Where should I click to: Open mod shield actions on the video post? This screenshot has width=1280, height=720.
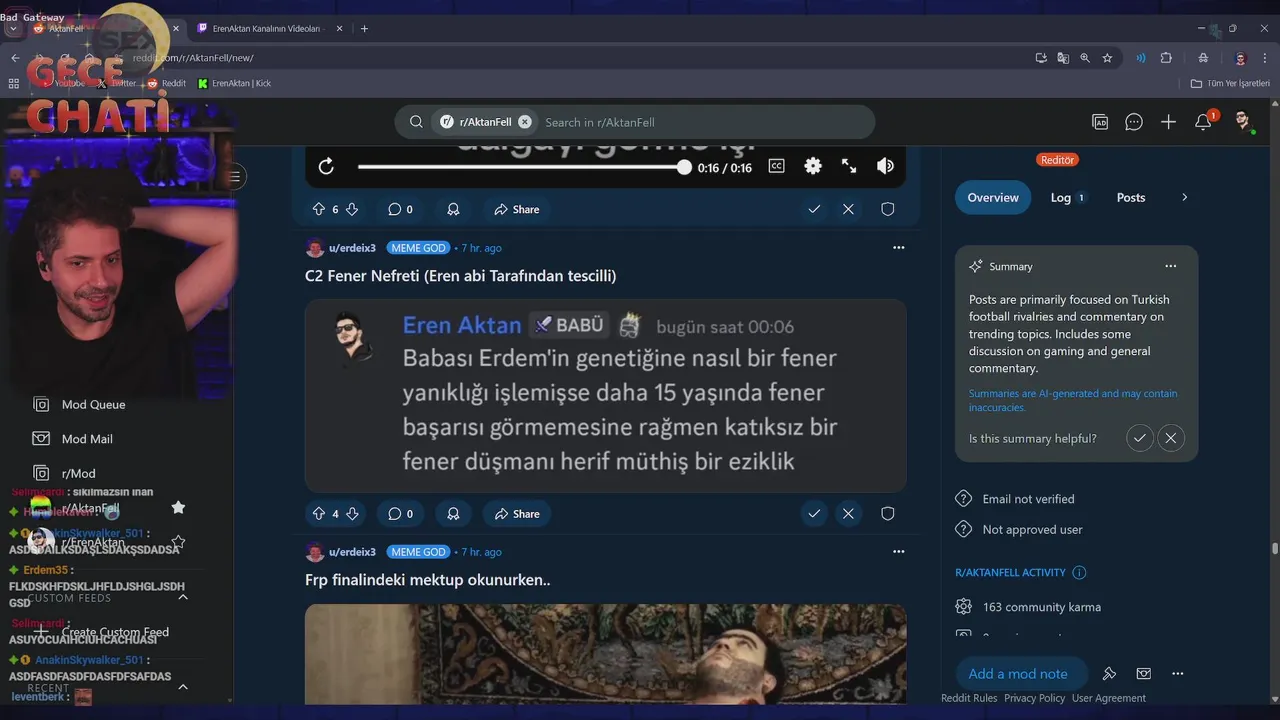pos(887,209)
